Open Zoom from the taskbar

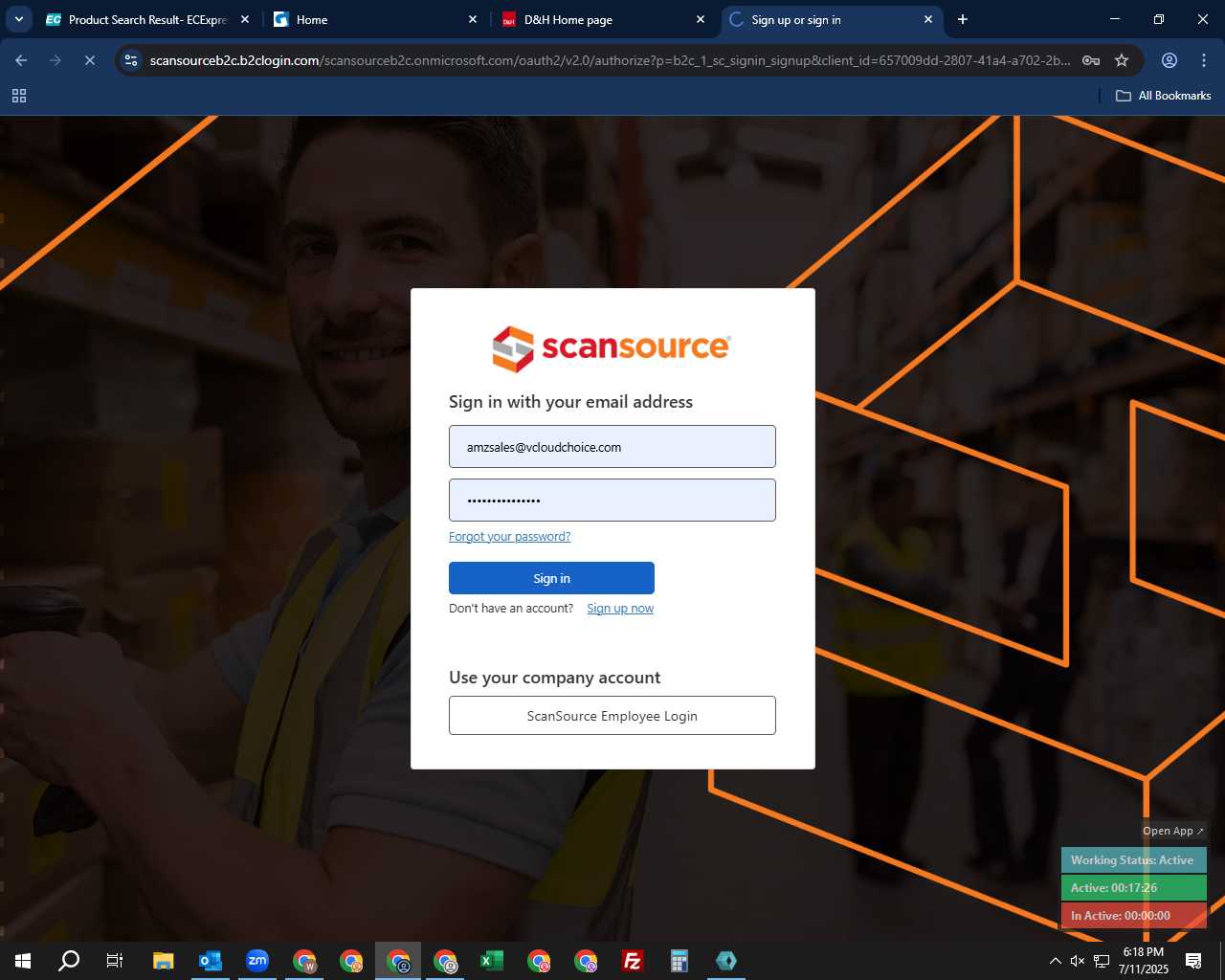(x=257, y=961)
